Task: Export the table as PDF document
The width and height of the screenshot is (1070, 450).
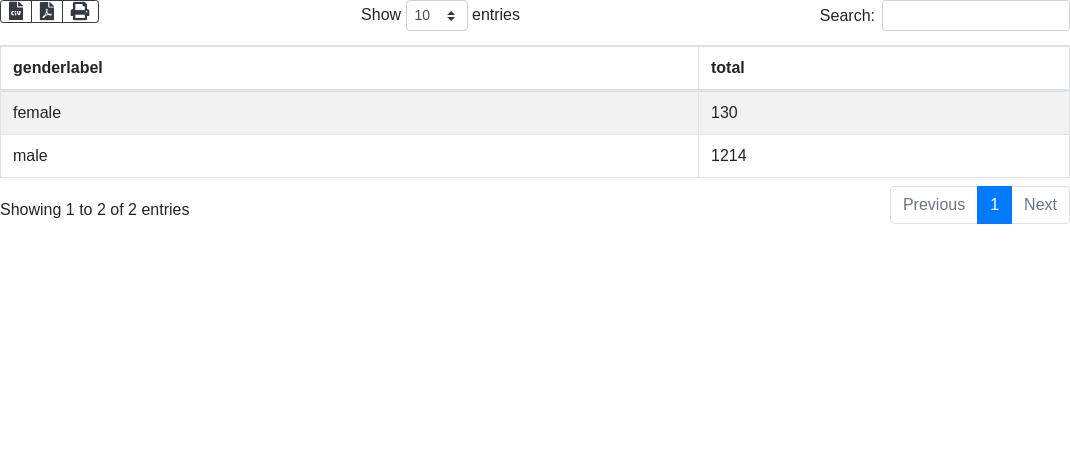Action: coord(47,12)
